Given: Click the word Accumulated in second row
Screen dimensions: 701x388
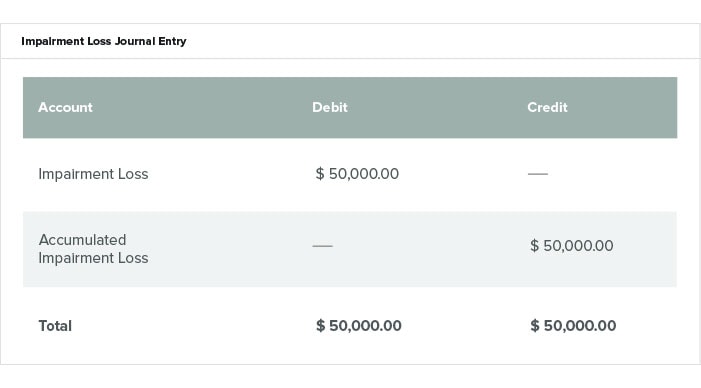Looking at the screenshot, I should click(82, 240).
